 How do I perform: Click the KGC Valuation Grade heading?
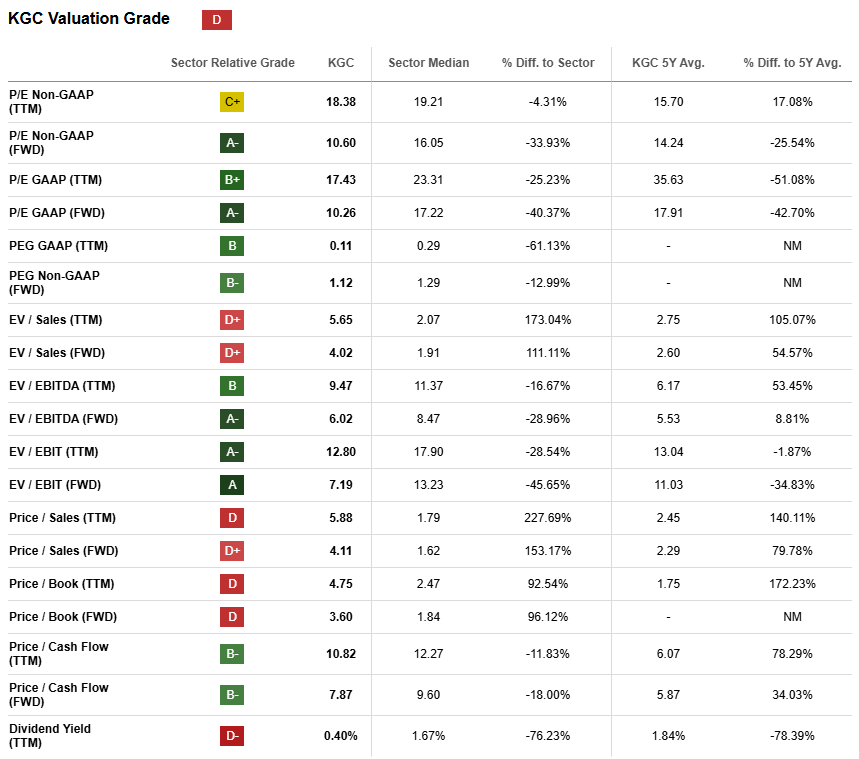click(x=89, y=18)
